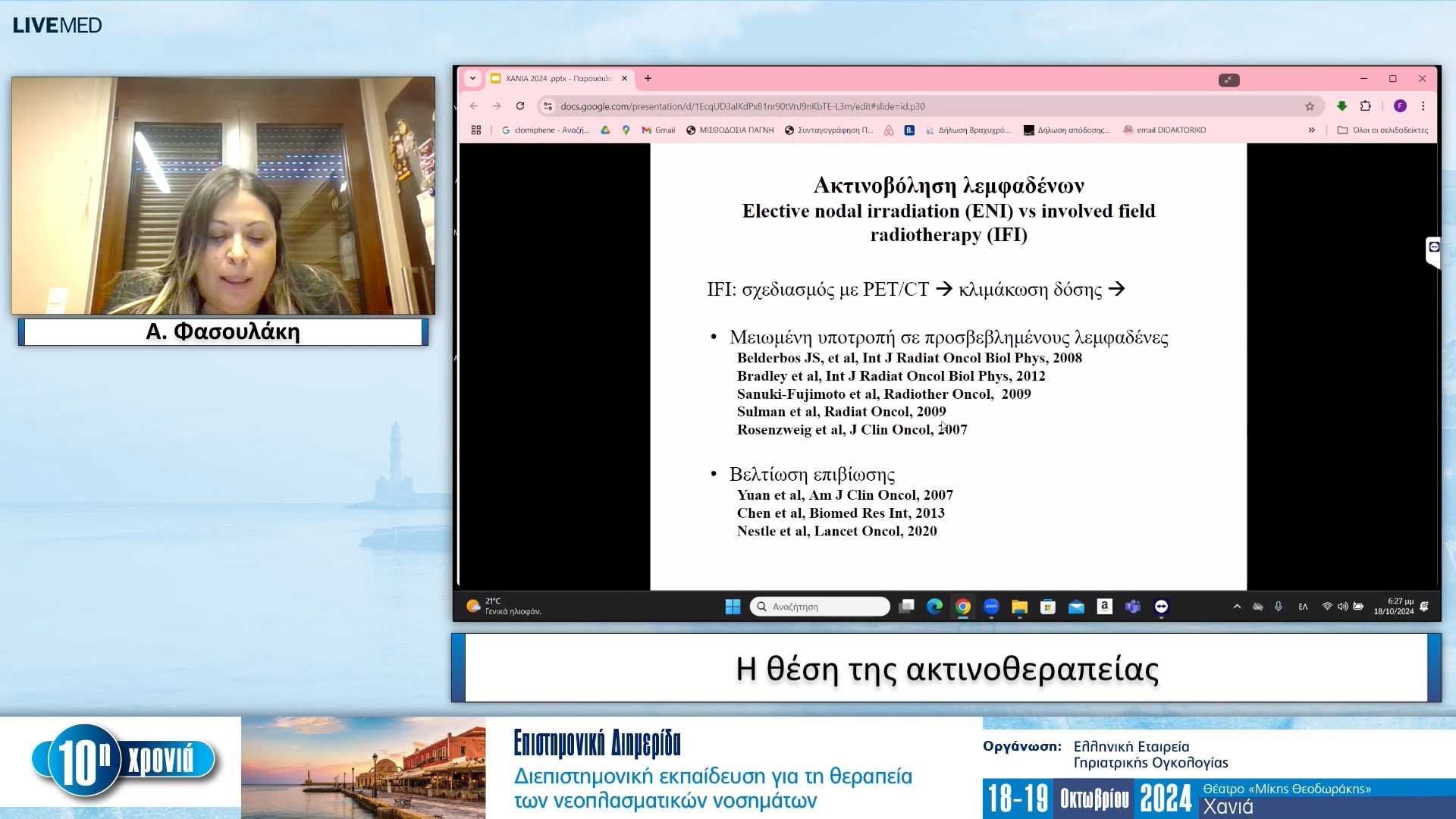This screenshot has width=1456, height=819.
Task: Reload the Google Slides presentation page
Action: 519,106
